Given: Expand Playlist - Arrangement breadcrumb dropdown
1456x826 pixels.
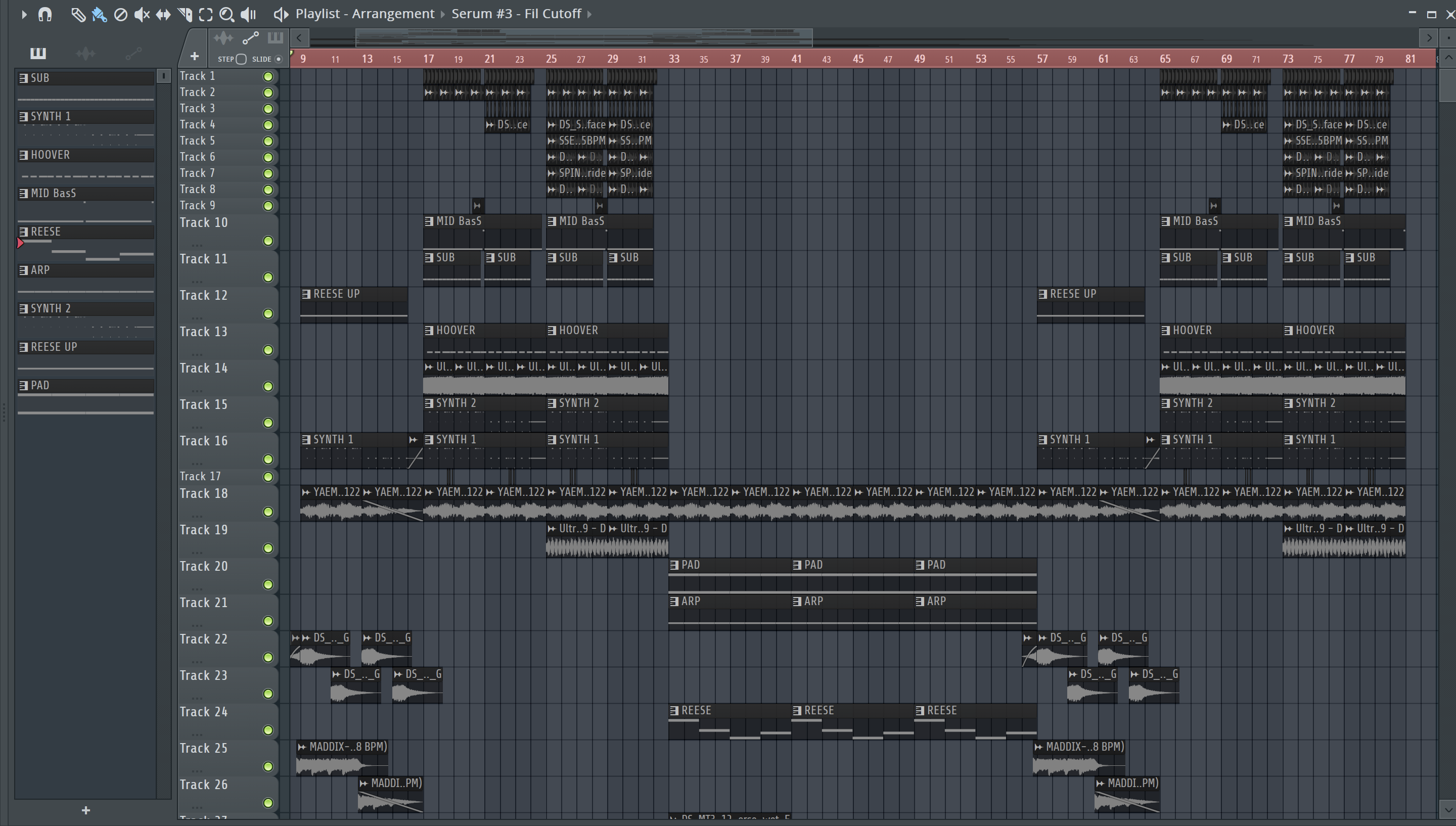Looking at the screenshot, I should (x=443, y=14).
